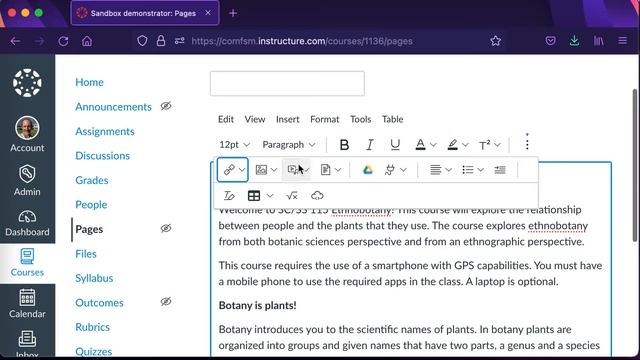This screenshot has height=360, width=640.
Task: Click the Announcements hidden eye icon
Action: pyautogui.click(x=166, y=106)
